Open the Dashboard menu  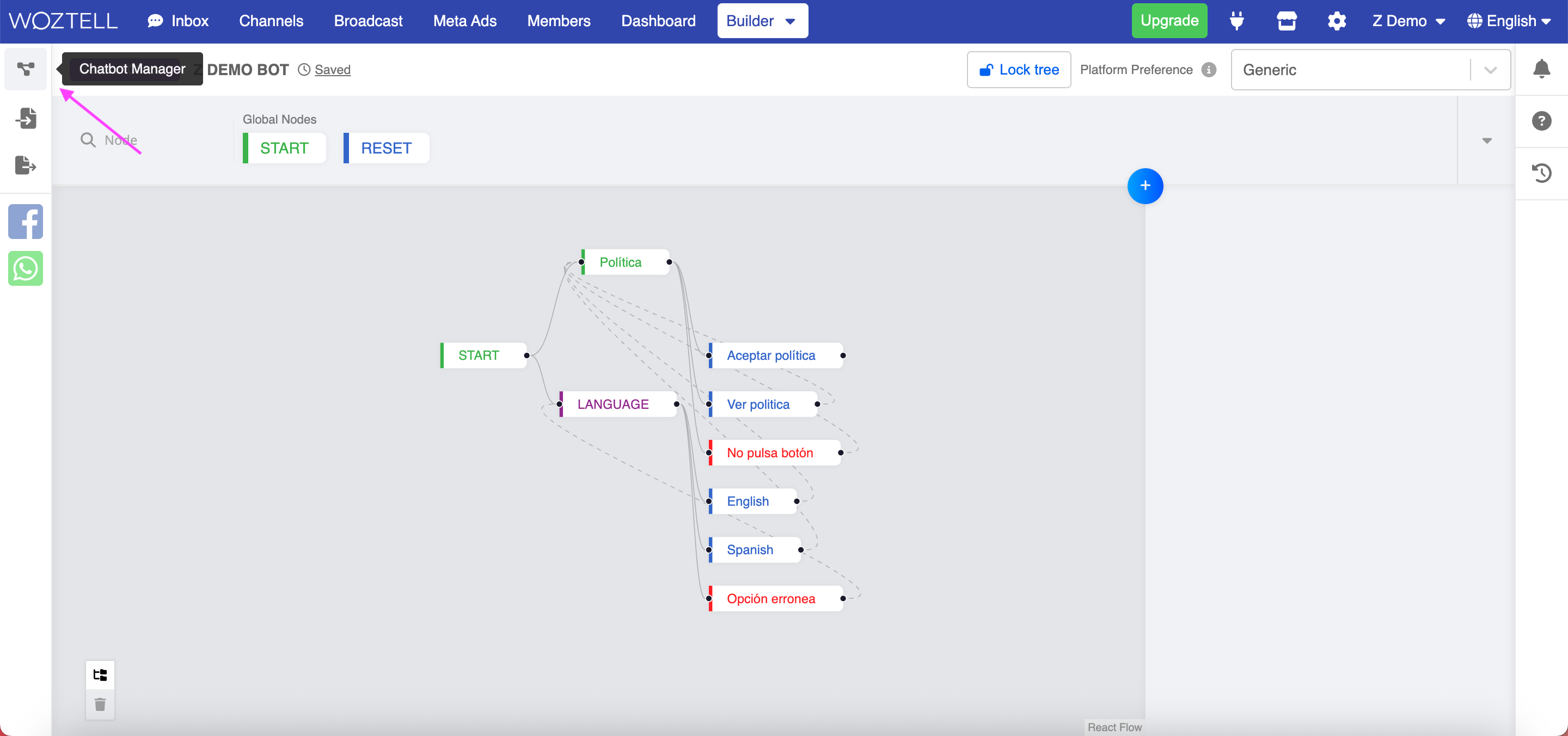pos(658,21)
